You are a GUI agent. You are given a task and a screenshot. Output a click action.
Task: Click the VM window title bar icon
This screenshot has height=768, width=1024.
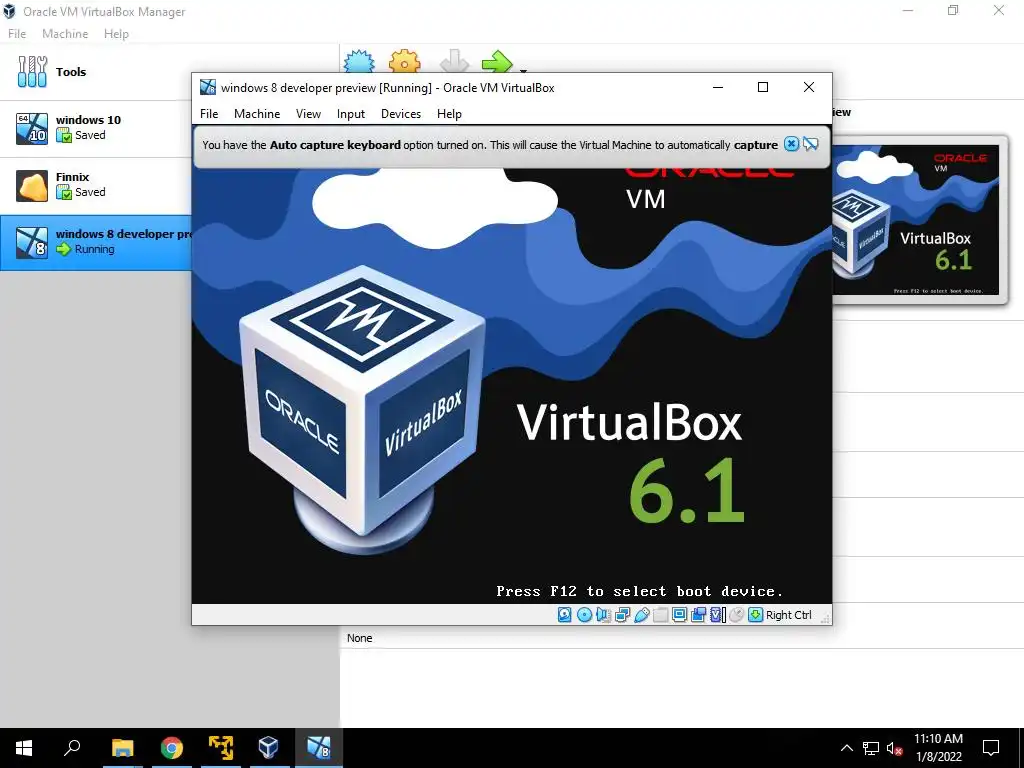point(208,87)
